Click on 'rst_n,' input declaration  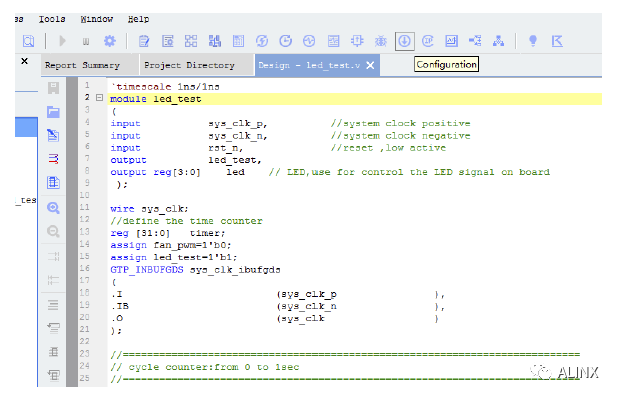point(226,148)
